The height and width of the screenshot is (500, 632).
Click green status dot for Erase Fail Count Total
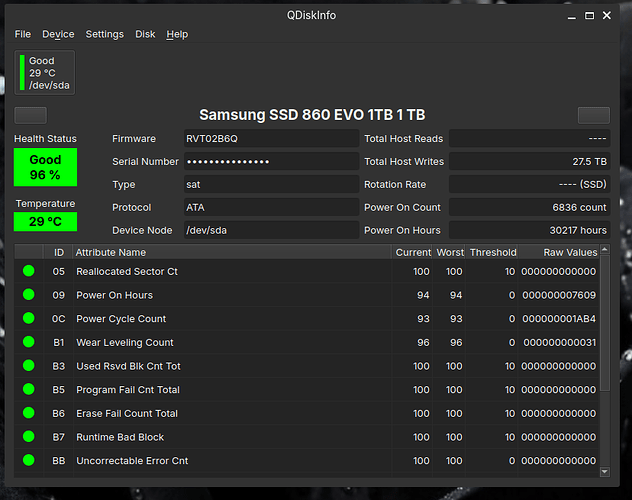(x=29, y=413)
